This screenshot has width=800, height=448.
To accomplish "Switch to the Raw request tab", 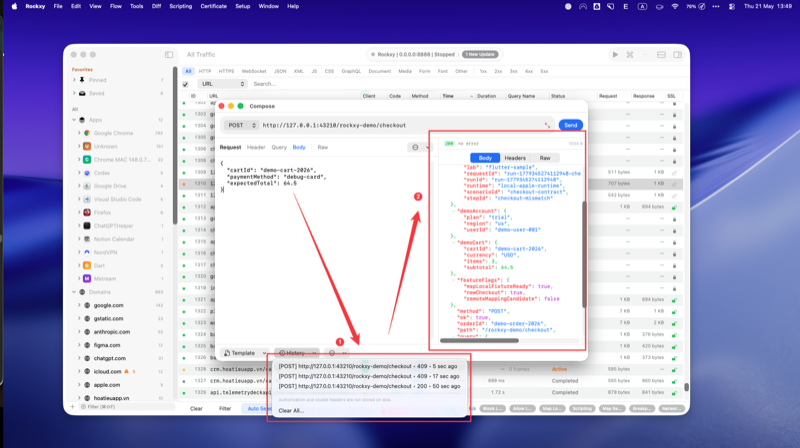I will [322, 147].
